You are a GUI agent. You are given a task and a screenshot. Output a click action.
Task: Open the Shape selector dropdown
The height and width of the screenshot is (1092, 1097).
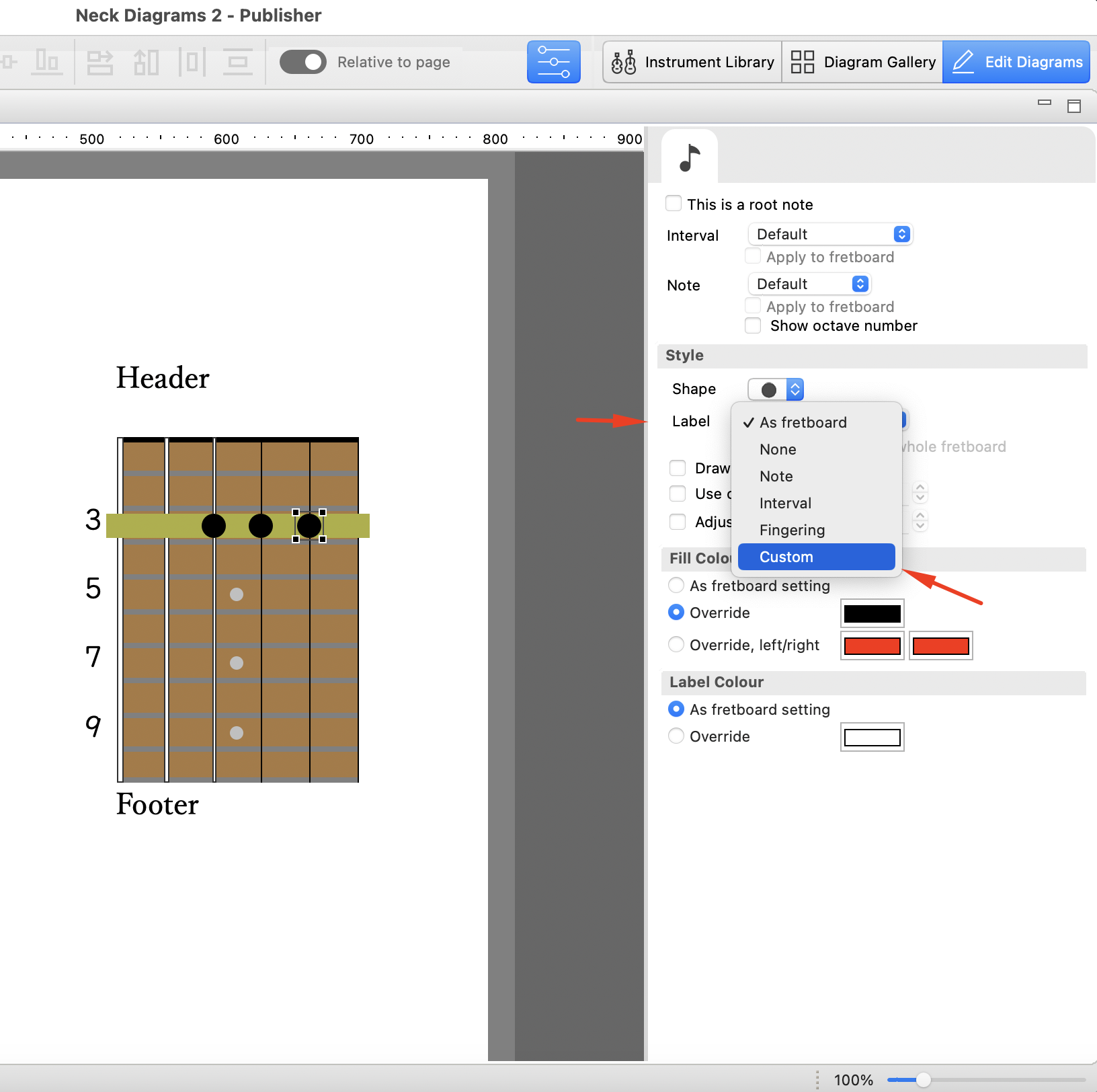tap(776, 389)
